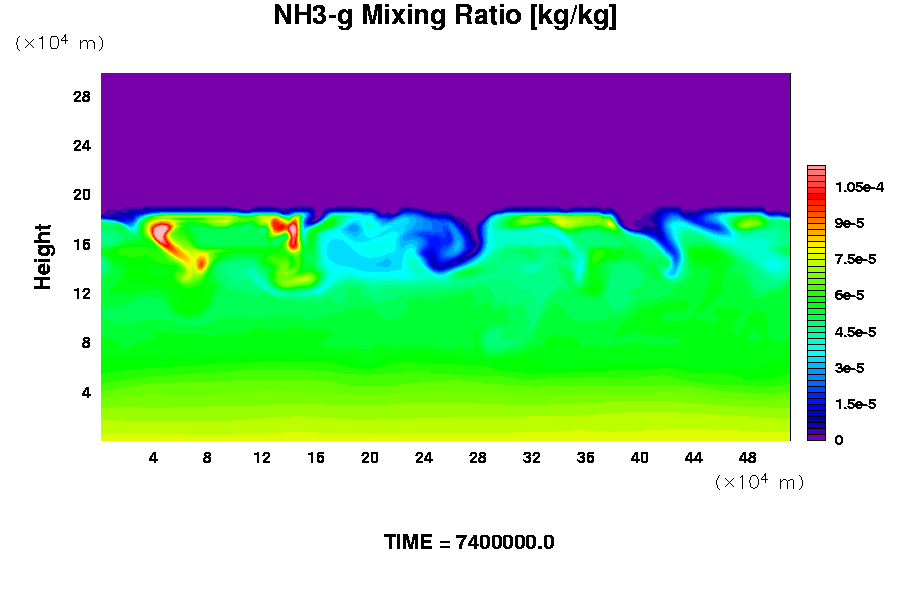
Task: Click the 4.5e-5 colorbar tick label
Action: [855, 331]
